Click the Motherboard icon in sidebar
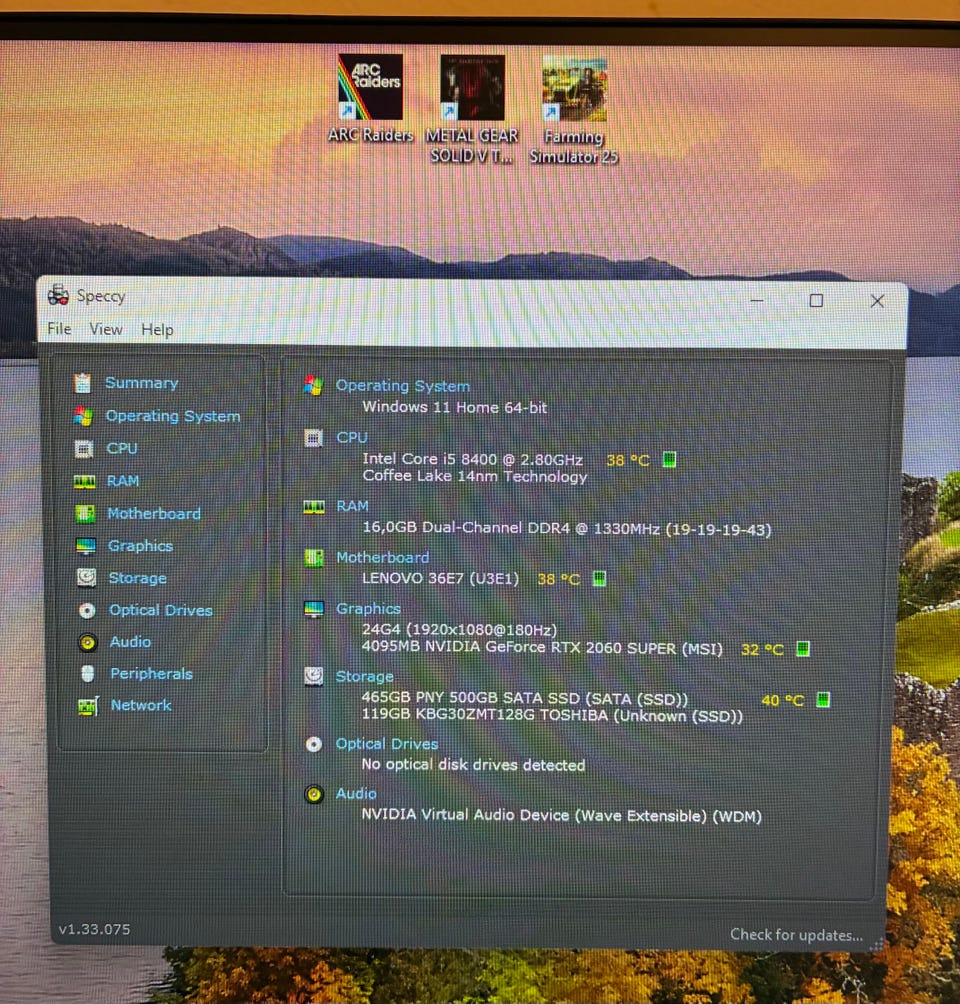Screen dimensions: 960x1004 pos(85,514)
